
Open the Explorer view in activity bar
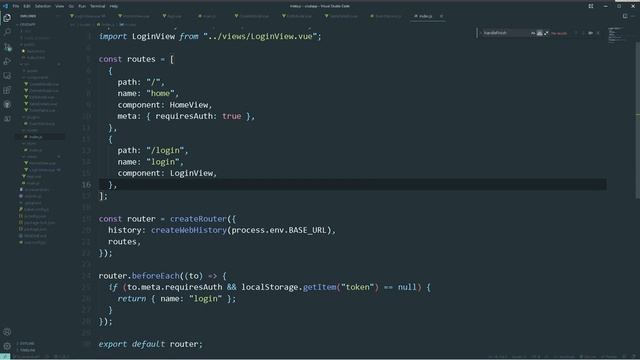(x=7, y=18)
